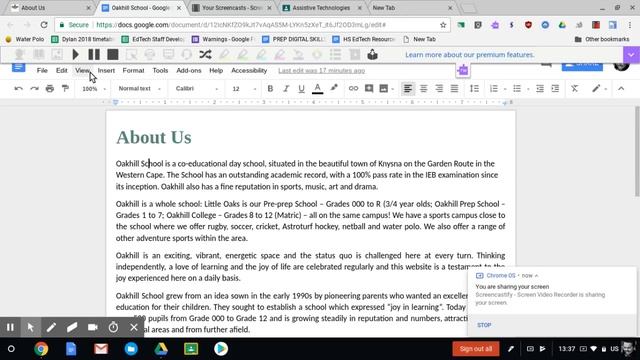Toggle underline formatting
640x360 pixels.
tap(301, 89)
